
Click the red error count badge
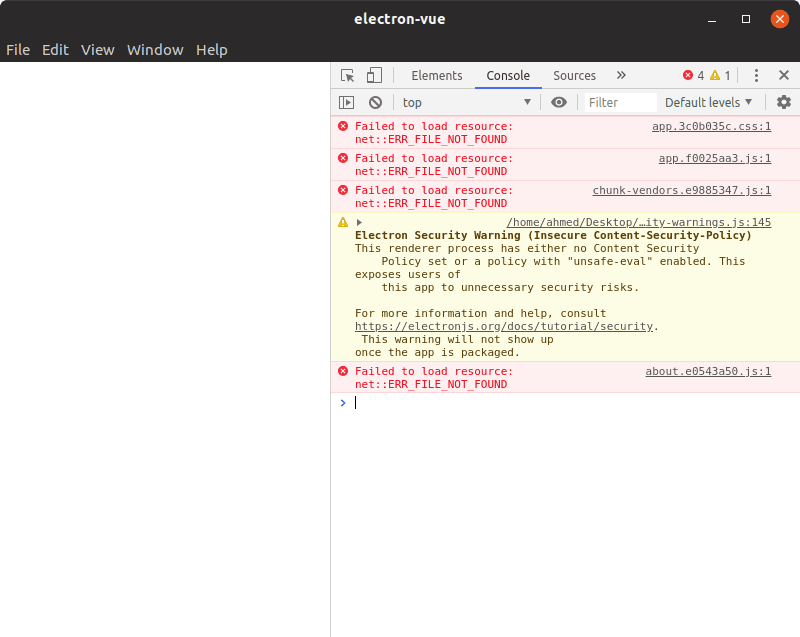693,75
